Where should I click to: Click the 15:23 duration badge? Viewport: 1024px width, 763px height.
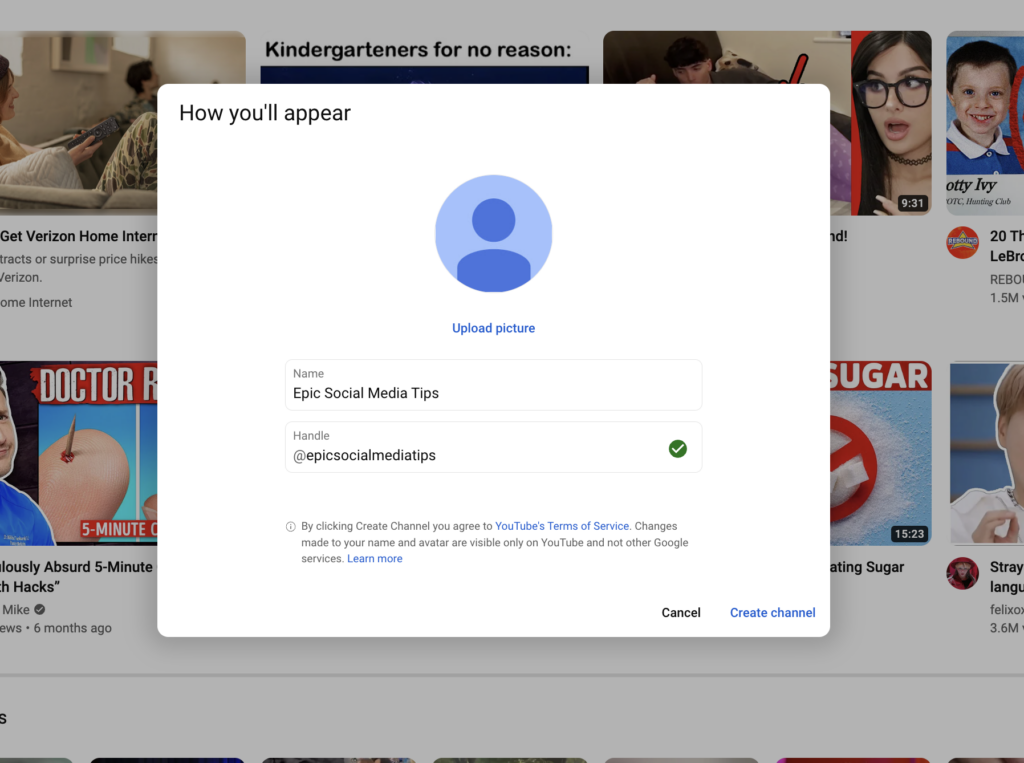coord(909,534)
